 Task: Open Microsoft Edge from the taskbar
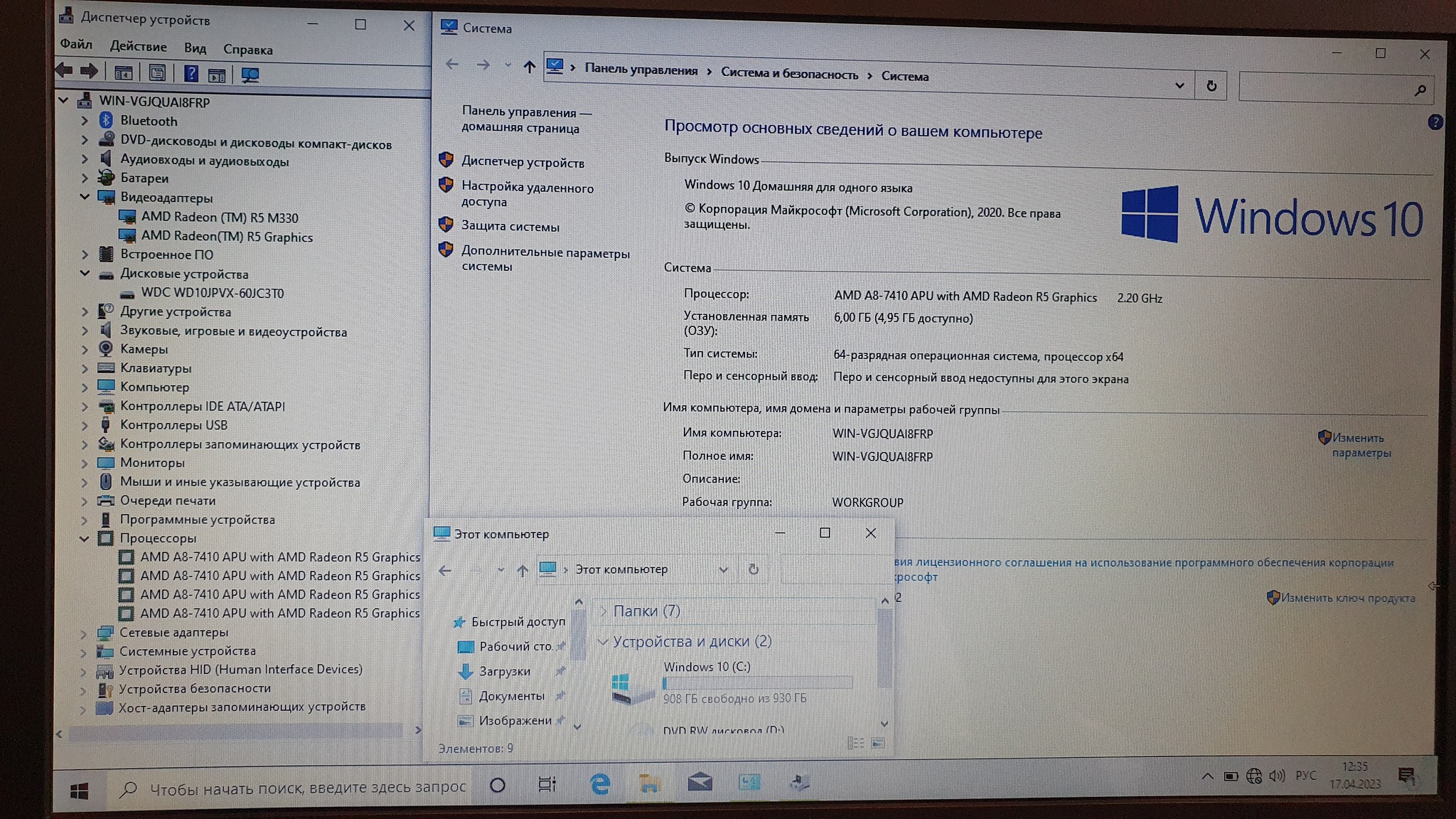tap(600, 783)
